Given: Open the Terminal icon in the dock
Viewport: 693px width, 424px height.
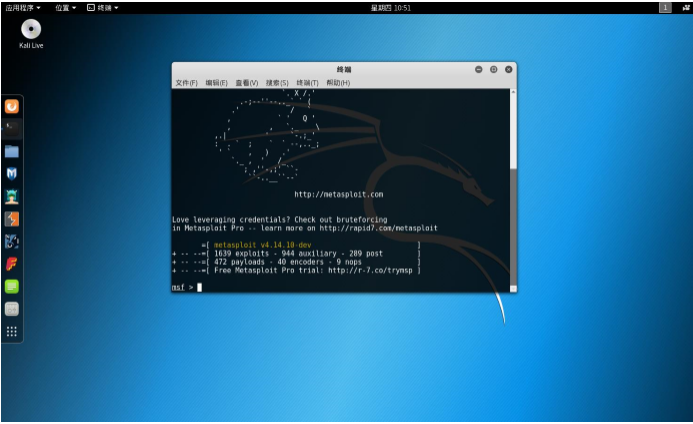Looking at the screenshot, I should point(12,129).
